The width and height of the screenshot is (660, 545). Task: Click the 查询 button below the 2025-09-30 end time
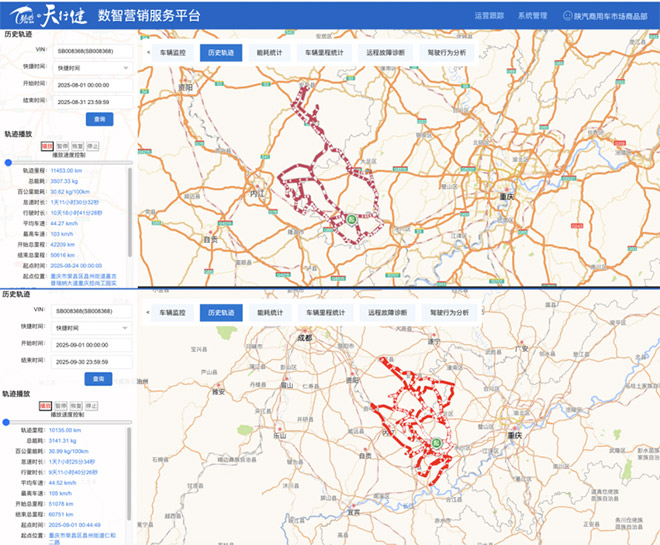click(x=99, y=379)
